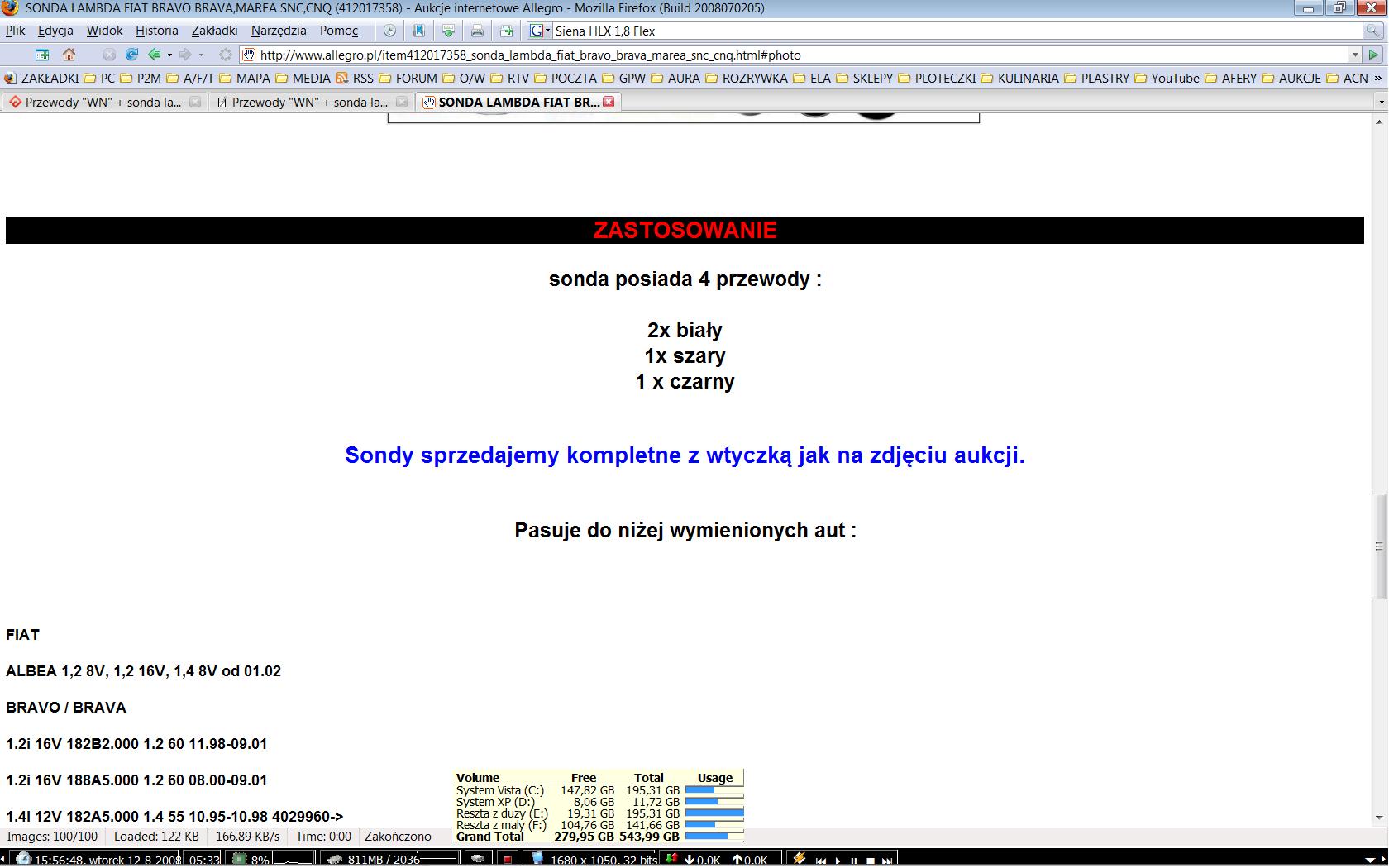This screenshot has width=1389, height=868.
Task: Open the PC bookmarks folder
Action: tap(98, 78)
